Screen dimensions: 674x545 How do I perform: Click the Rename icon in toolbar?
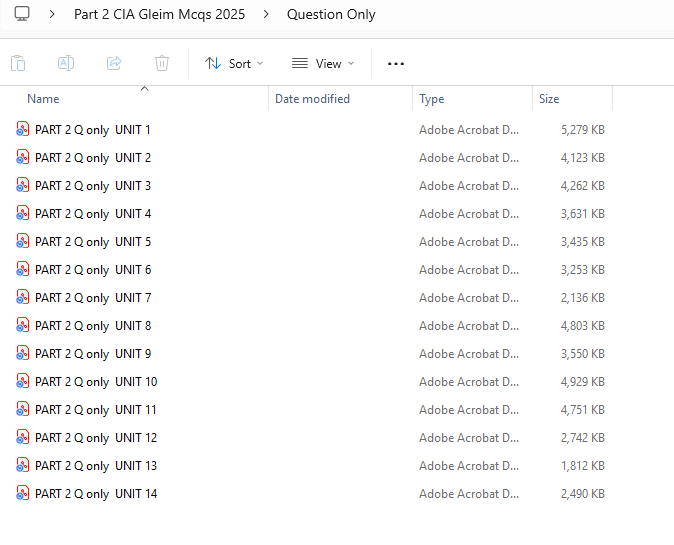pyautogui.click(x=66, y=63)
